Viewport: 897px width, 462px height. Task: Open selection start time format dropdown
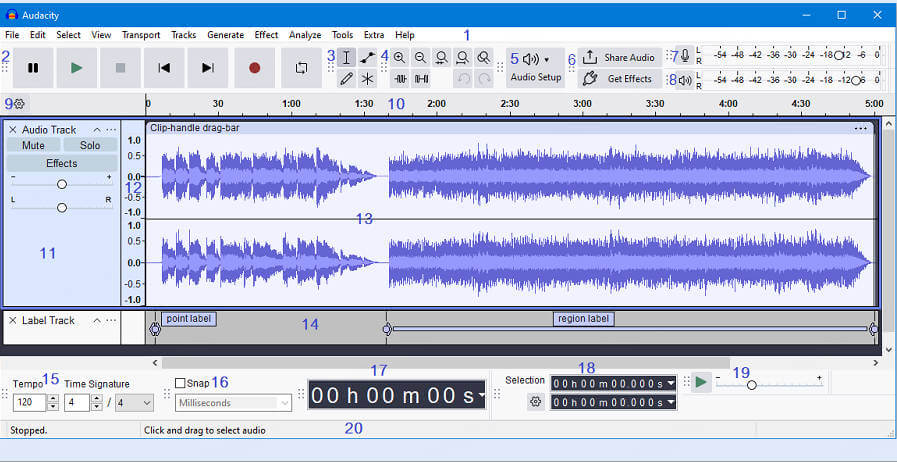(x=671, y=383)
